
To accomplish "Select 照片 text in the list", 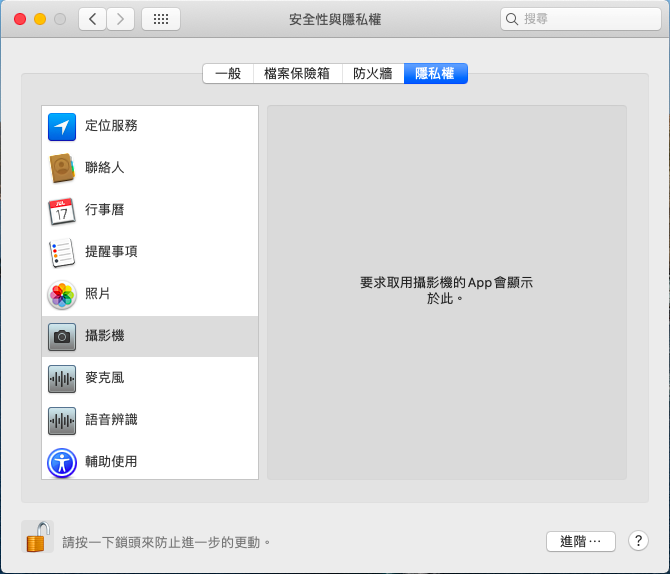I will click(x=98, y=293).
